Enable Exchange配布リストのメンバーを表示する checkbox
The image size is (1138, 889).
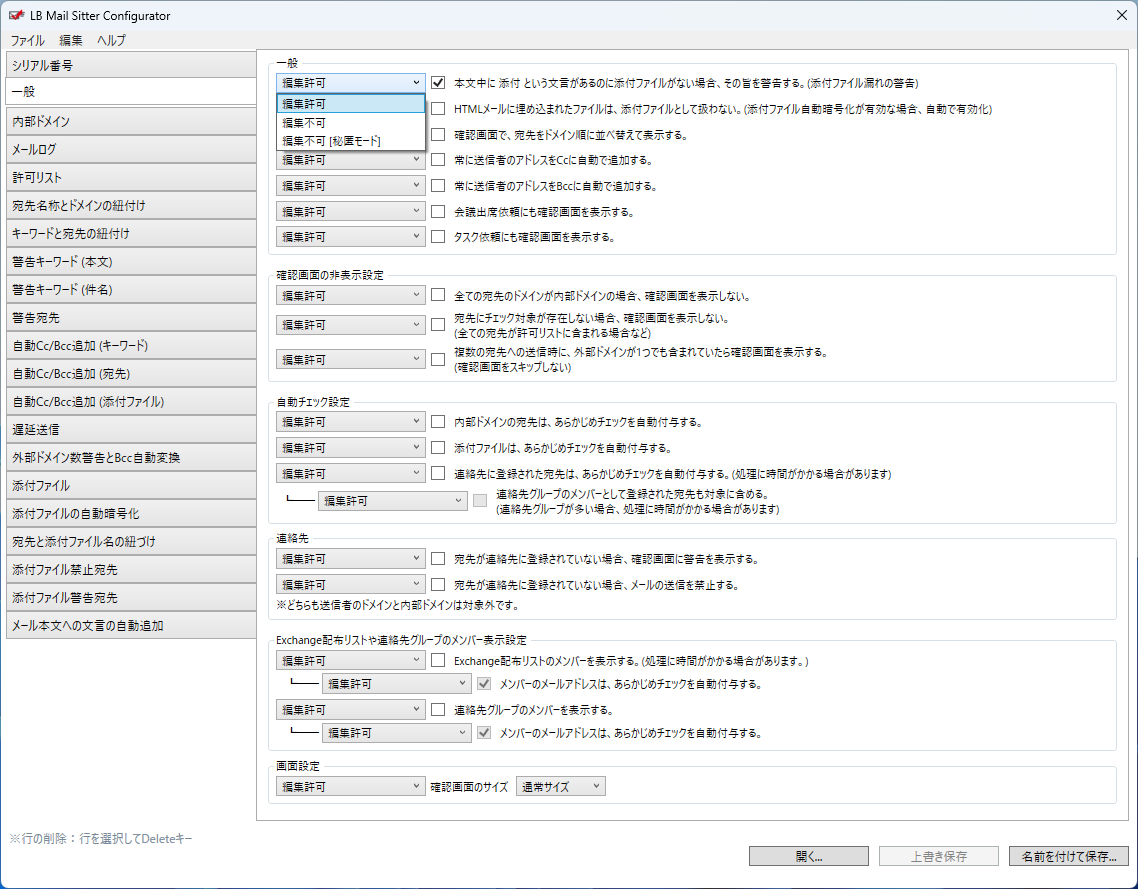click(x=438, y=660)
